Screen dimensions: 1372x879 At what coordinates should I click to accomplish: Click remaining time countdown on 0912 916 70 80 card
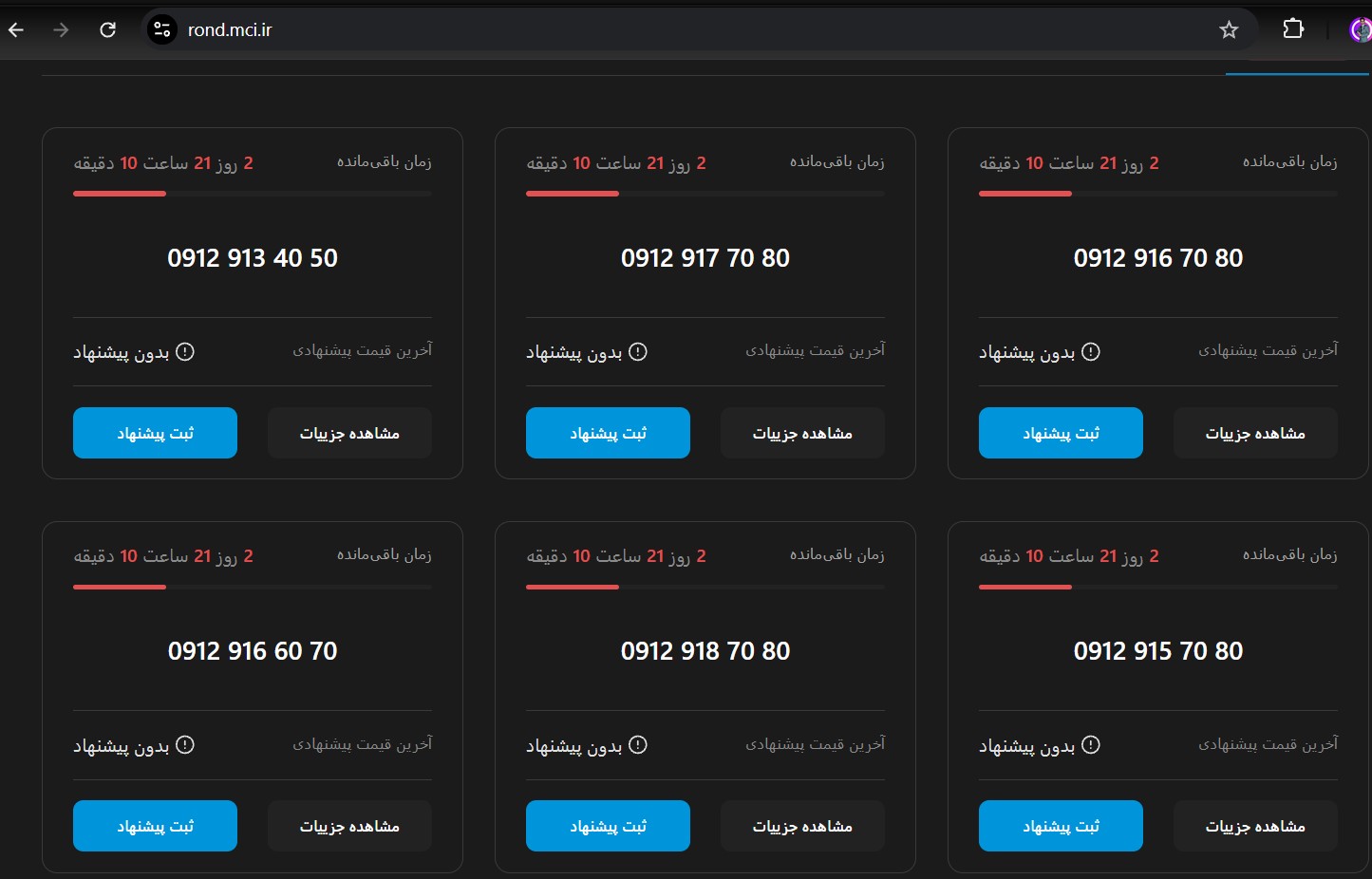pyautogui.click(x=1069, y=163)
